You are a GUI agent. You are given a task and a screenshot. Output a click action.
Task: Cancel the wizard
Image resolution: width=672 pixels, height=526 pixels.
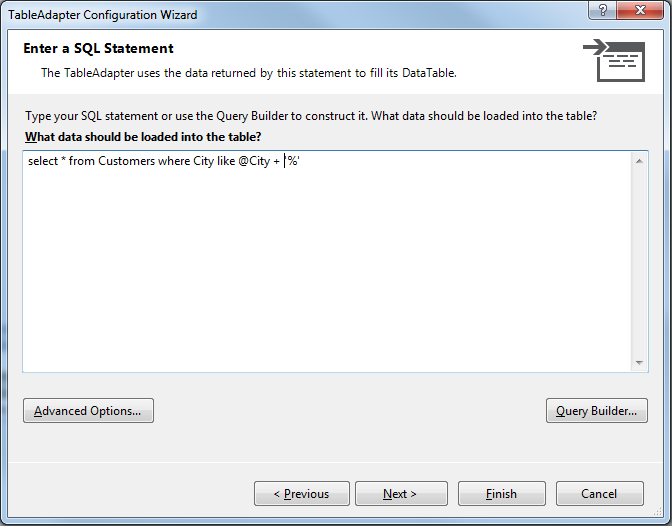pyautogui.click(x=600, y=493)
